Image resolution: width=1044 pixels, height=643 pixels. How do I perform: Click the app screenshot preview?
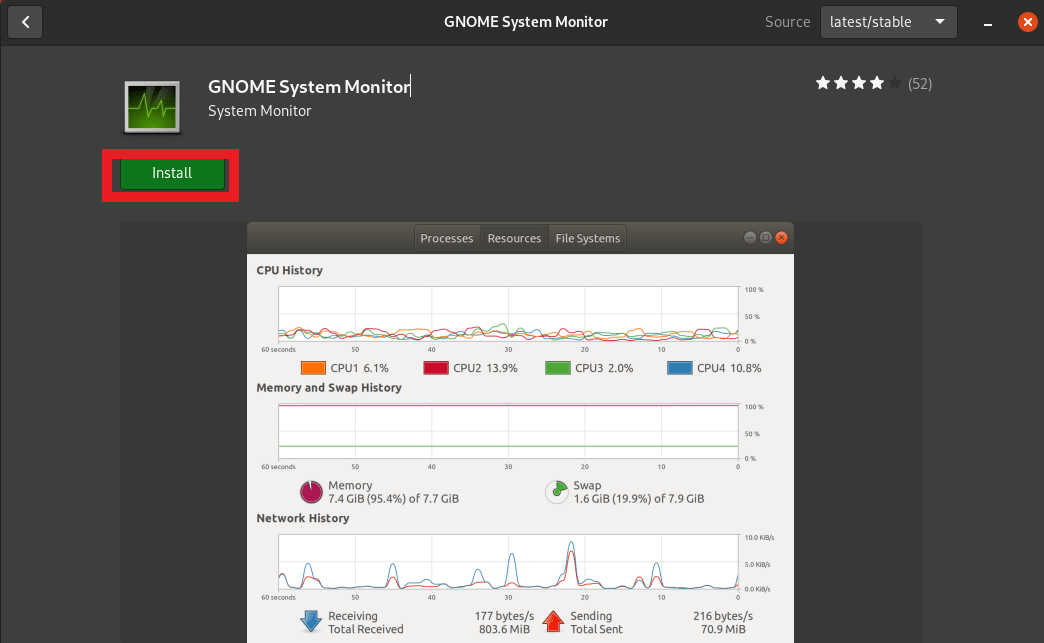520,430
